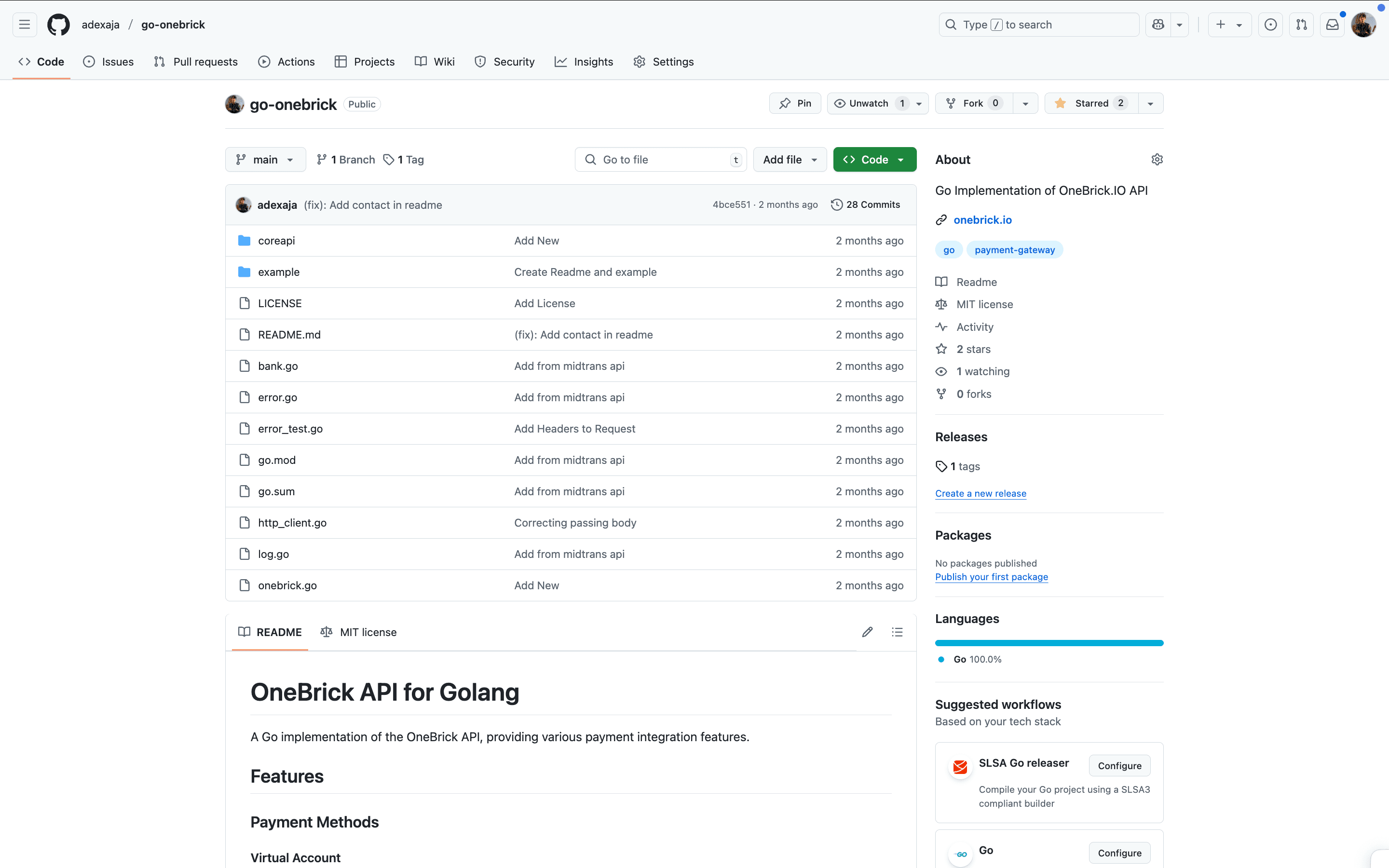The image size is (1389, 868).
Task: Click the go topic tag
Action: [949, 250]
